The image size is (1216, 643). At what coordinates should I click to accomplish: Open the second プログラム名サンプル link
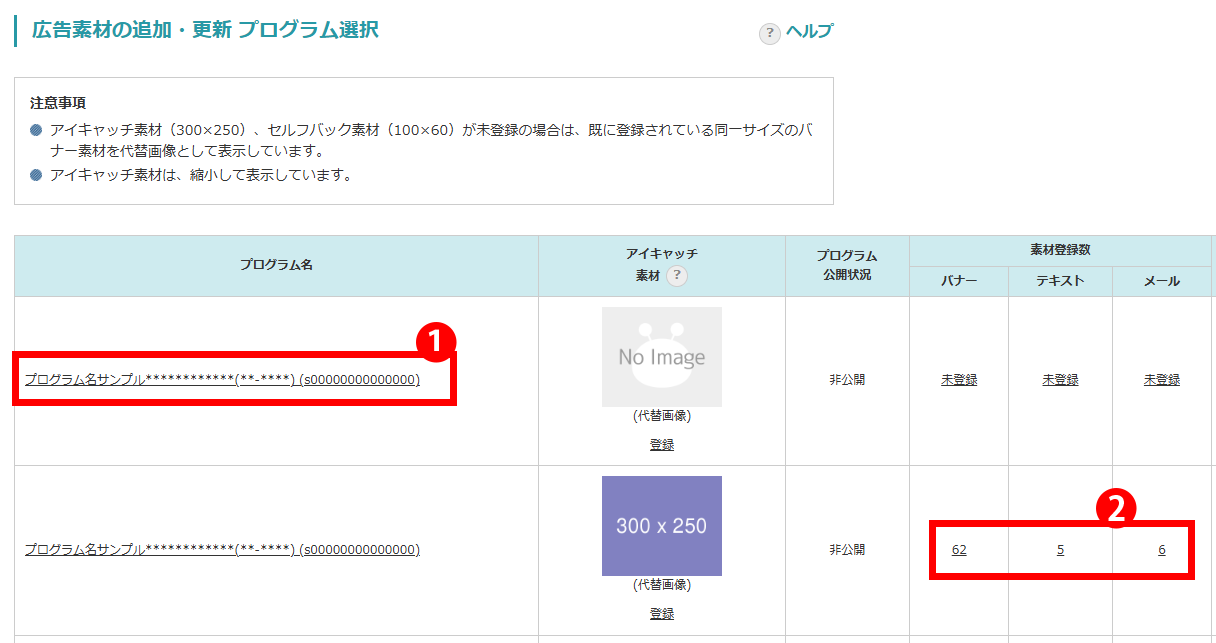(222, 550)
